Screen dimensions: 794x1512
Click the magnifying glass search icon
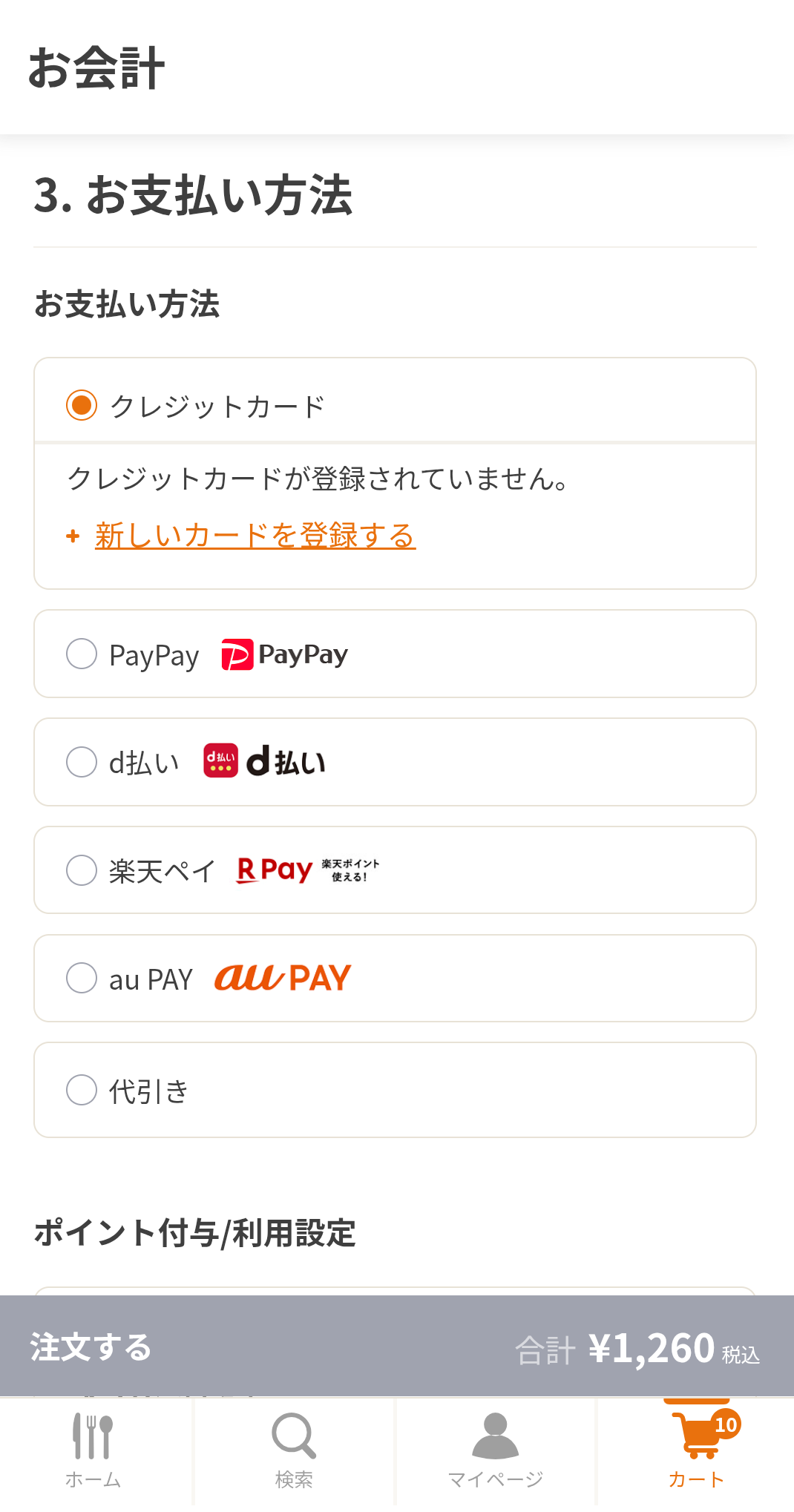(294, 1436)
